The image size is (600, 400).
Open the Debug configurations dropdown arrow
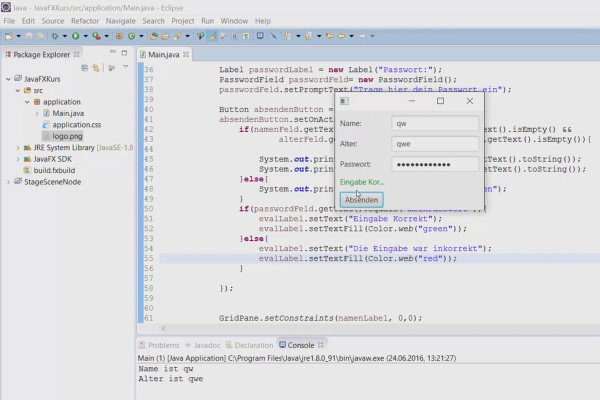[65, 36]
